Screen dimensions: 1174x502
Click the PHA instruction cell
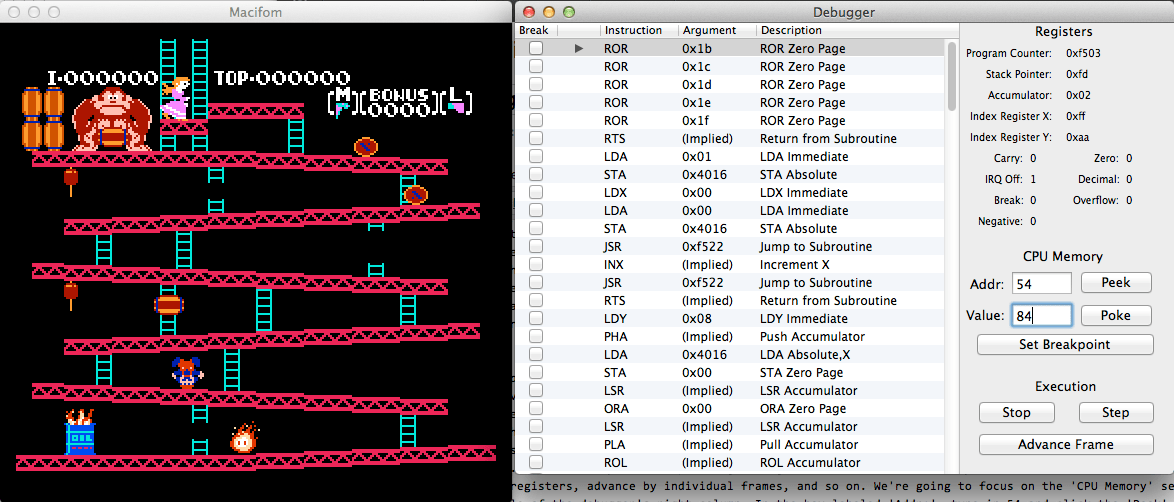[615, 336]
